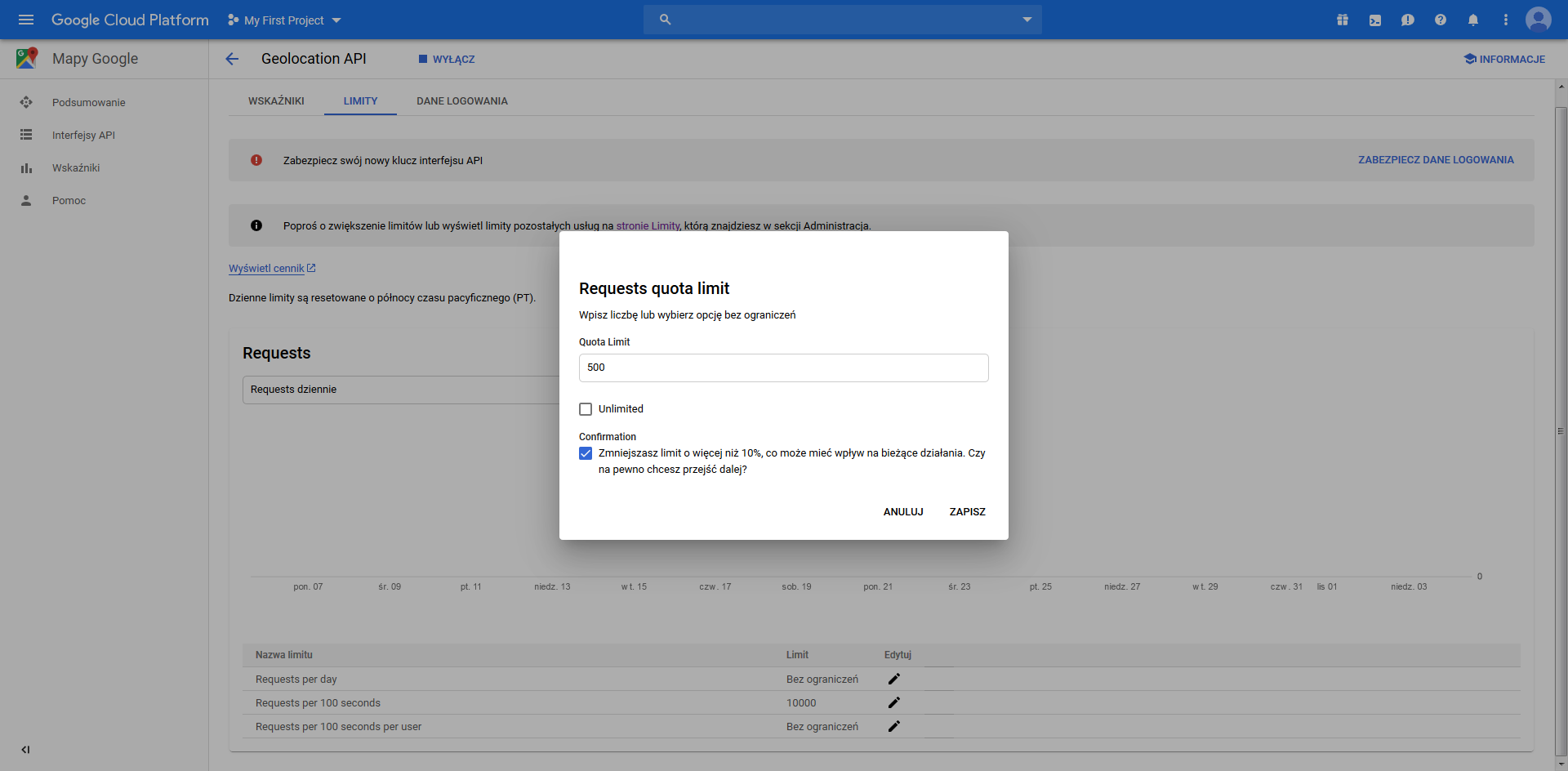Click the "Requests per 100 seconds per user" row name
The height and width of the screenshot is (771, 1568).
[x=338, y=727]
